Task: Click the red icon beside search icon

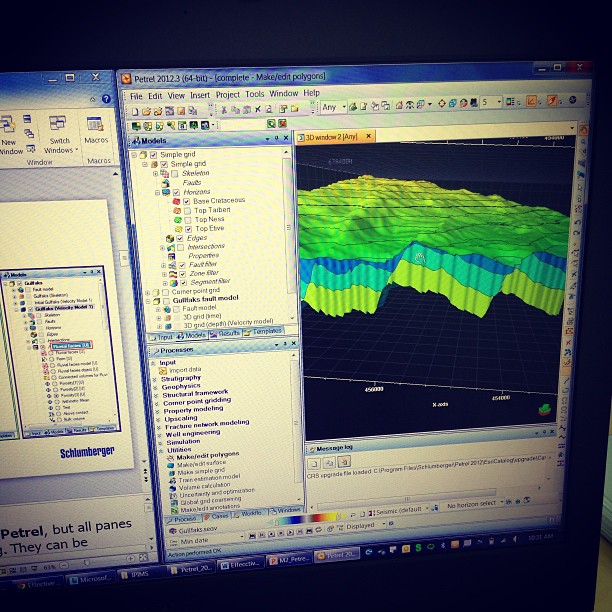Action: [x=282, y=123]
